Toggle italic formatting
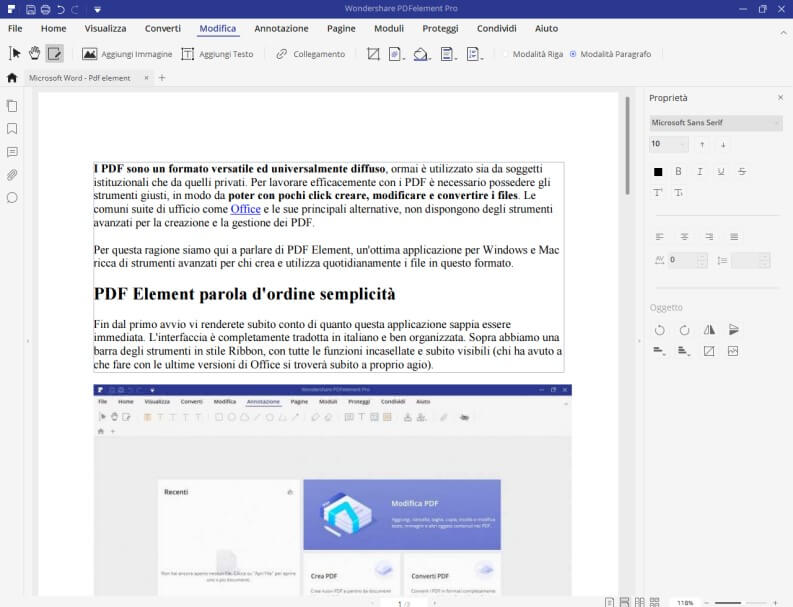This screenshot has width=793, height=607. coord(700,171)
